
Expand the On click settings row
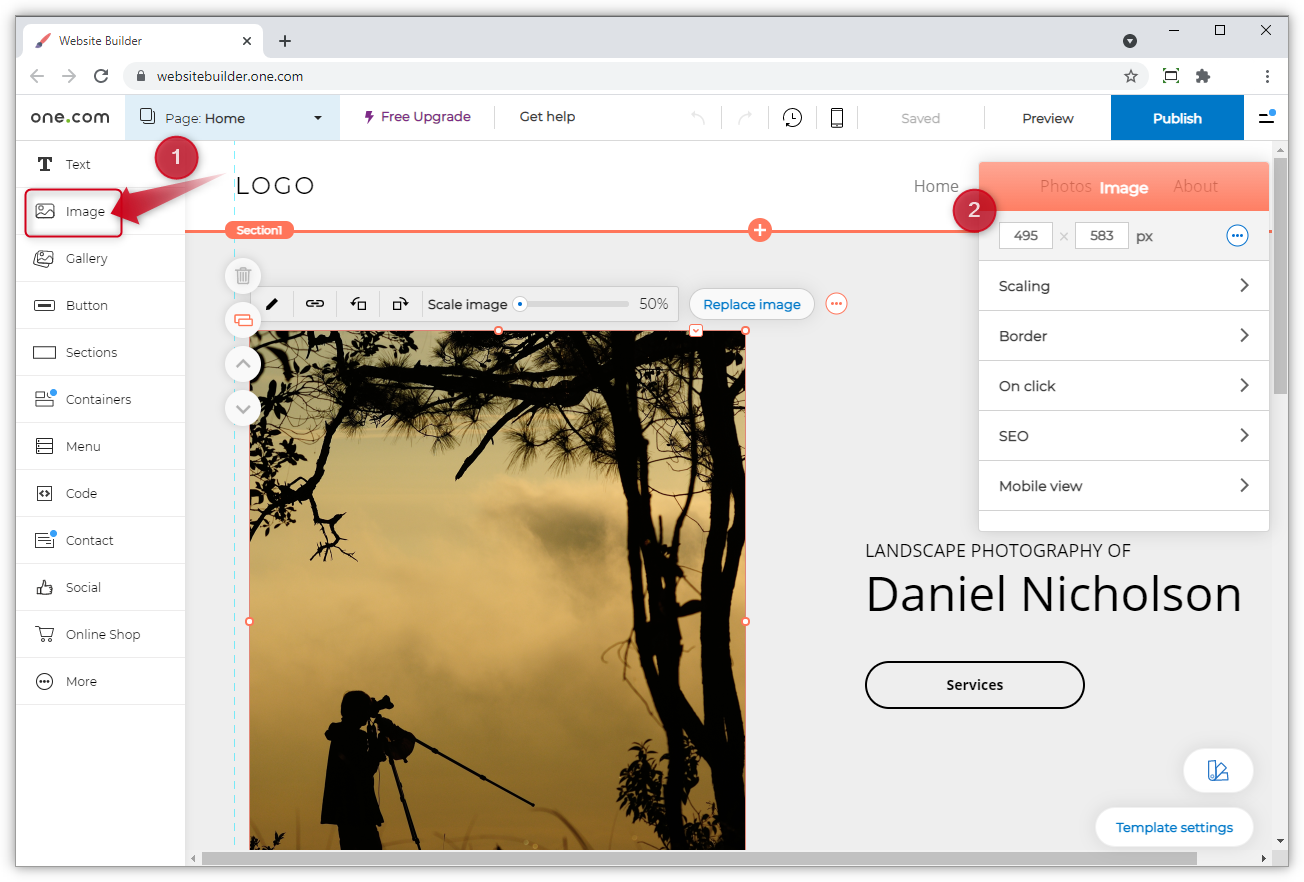click(1124, 386)
